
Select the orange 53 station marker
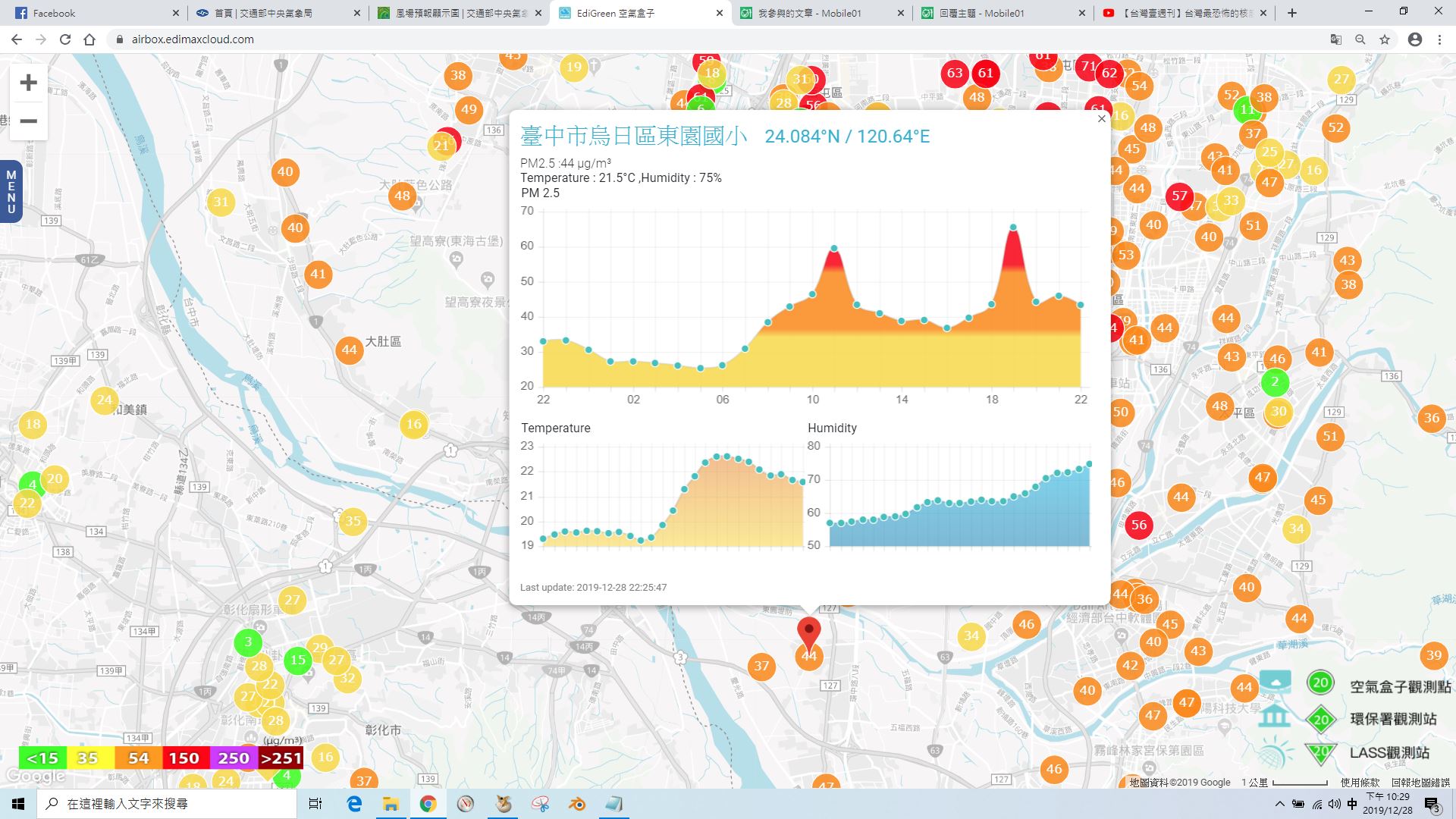(1126, 255)
